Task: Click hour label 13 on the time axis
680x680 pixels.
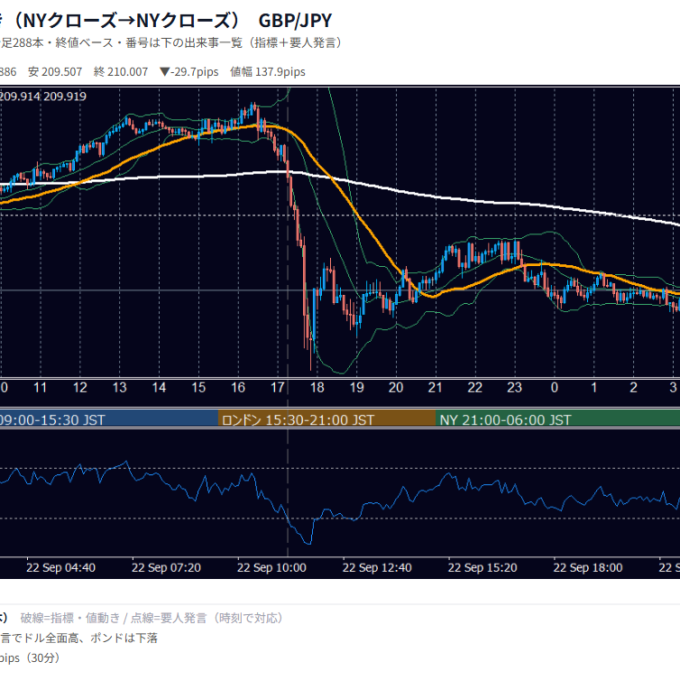Action: (120, 387)
